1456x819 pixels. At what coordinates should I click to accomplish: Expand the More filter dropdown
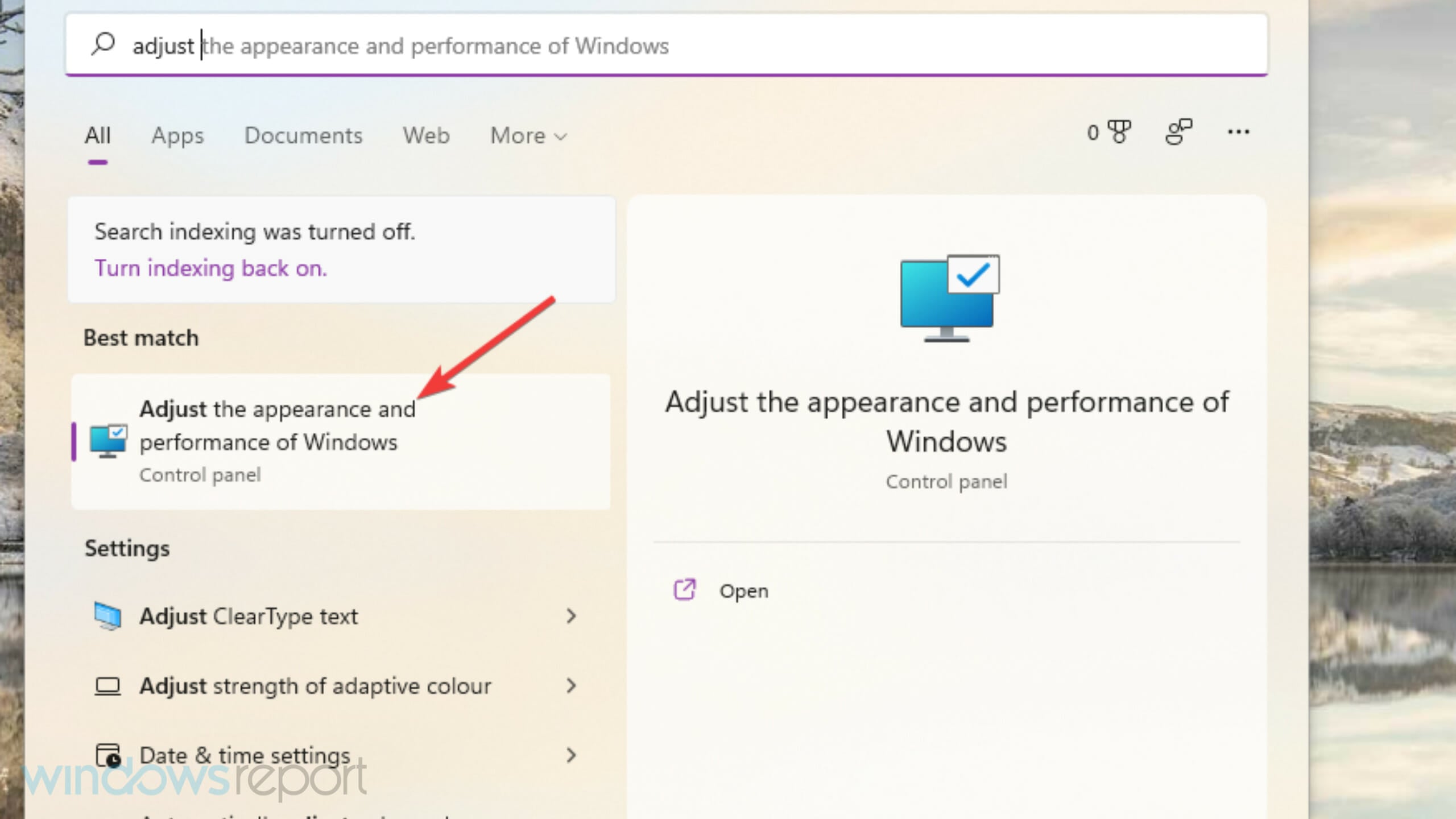pyautogui.click(x=528, y=136)
